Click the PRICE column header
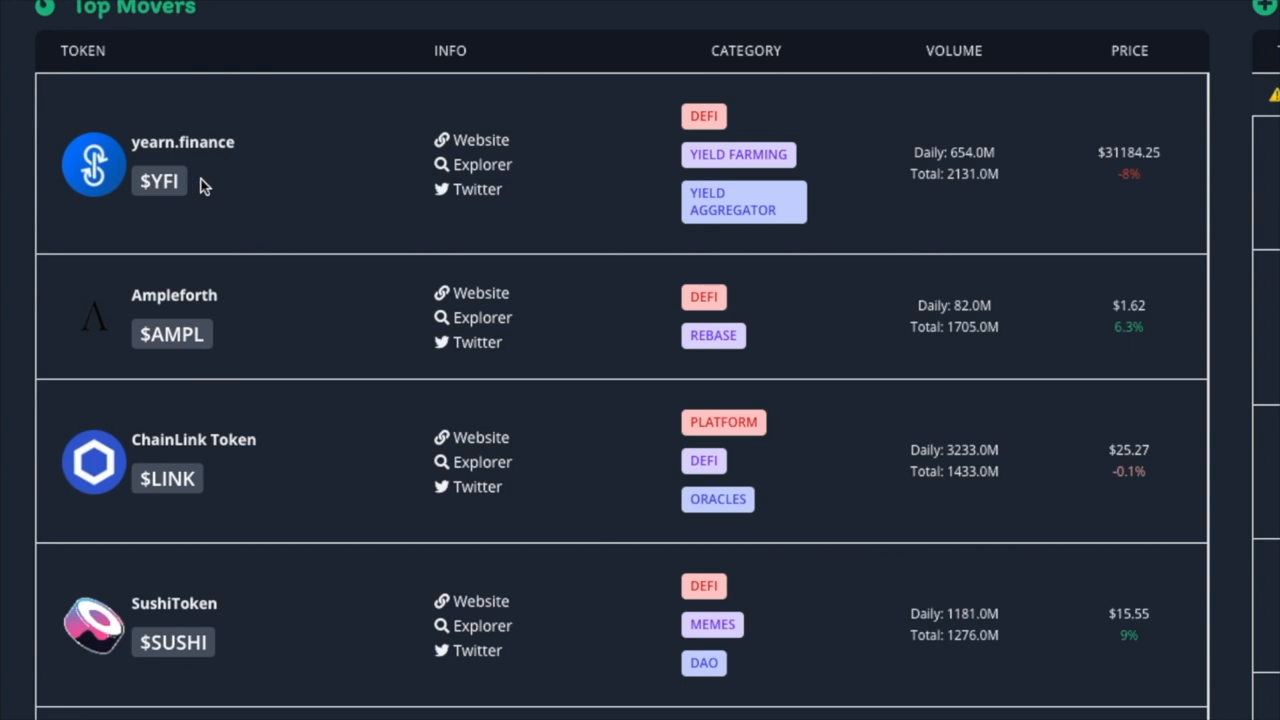This screenshot has height=720, width=1280. tap(1129, 50)
